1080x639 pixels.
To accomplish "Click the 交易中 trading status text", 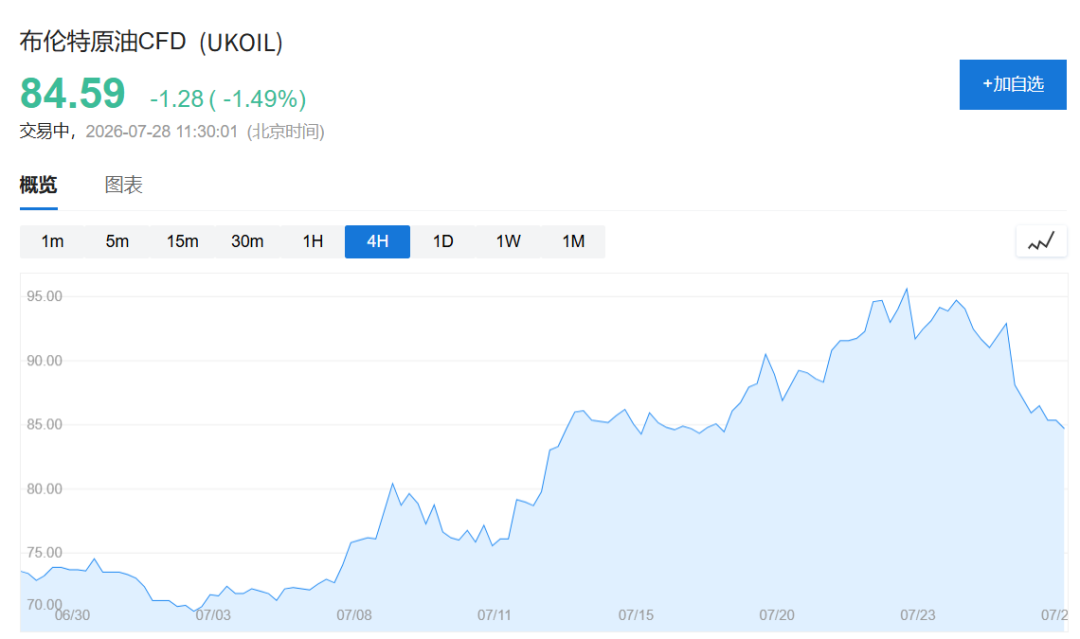I will 44,132.
